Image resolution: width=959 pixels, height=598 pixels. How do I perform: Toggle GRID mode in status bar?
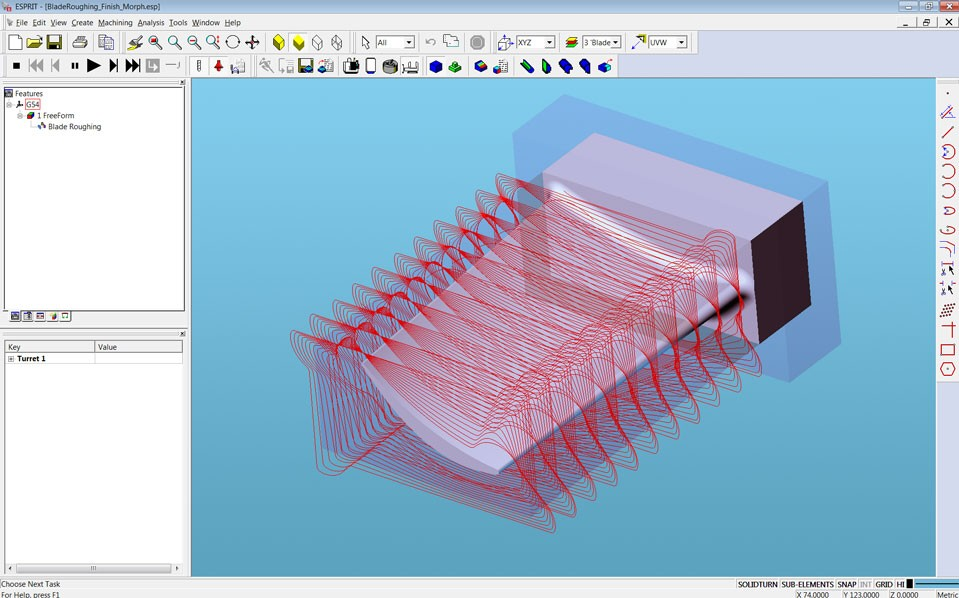(x=884, y=584)
